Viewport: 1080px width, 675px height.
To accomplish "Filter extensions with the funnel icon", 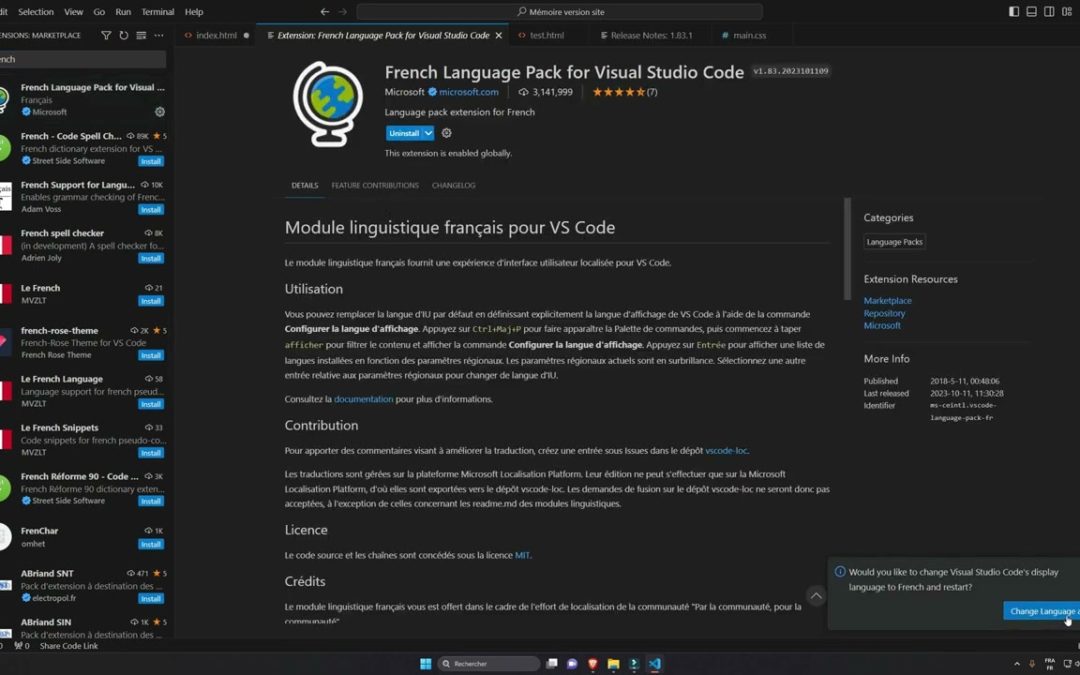I will coord(106,35).
